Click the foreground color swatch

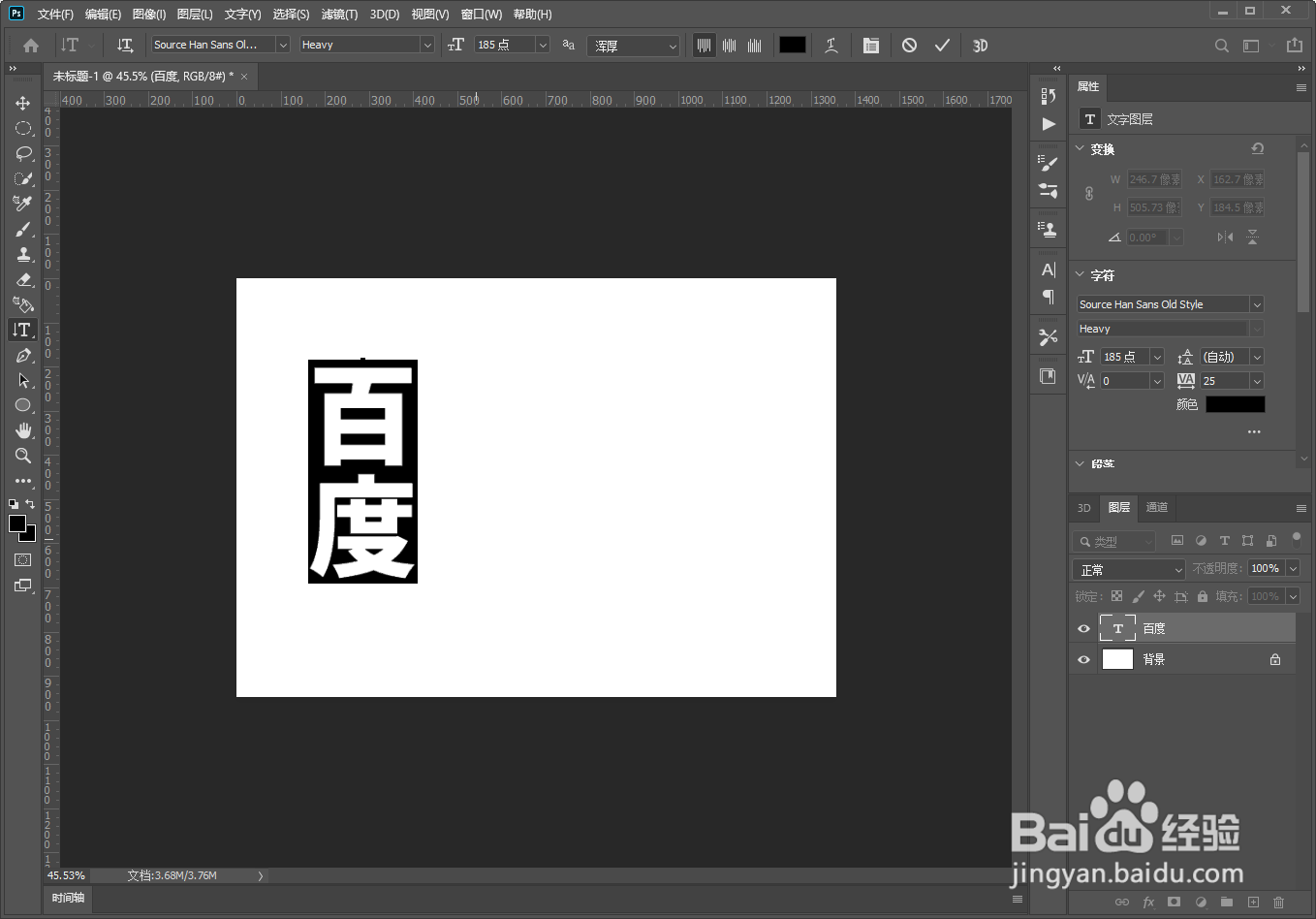(x=17, y=523)
